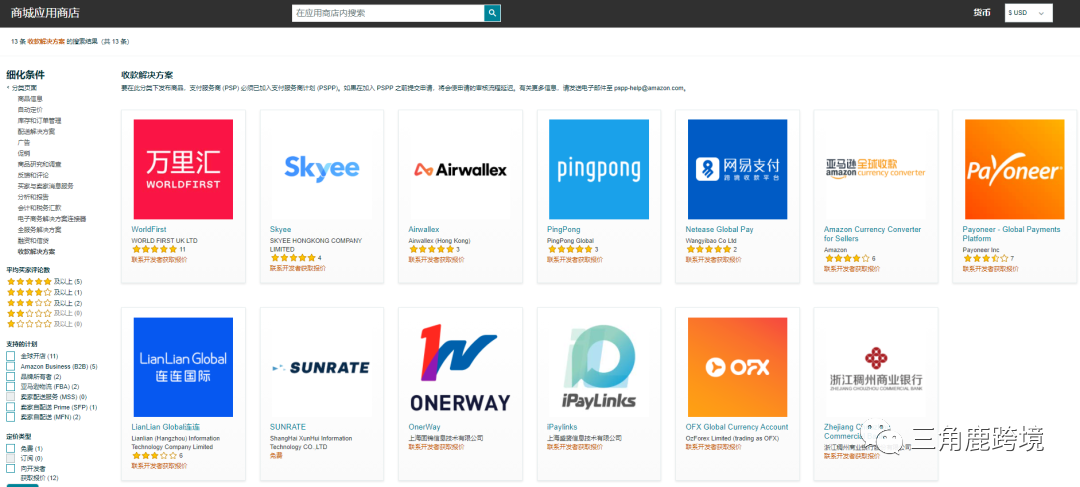Click the 收款解决方案 breadcrumb link
This screenshot has width=1080, height=487.
click(46, 41)
